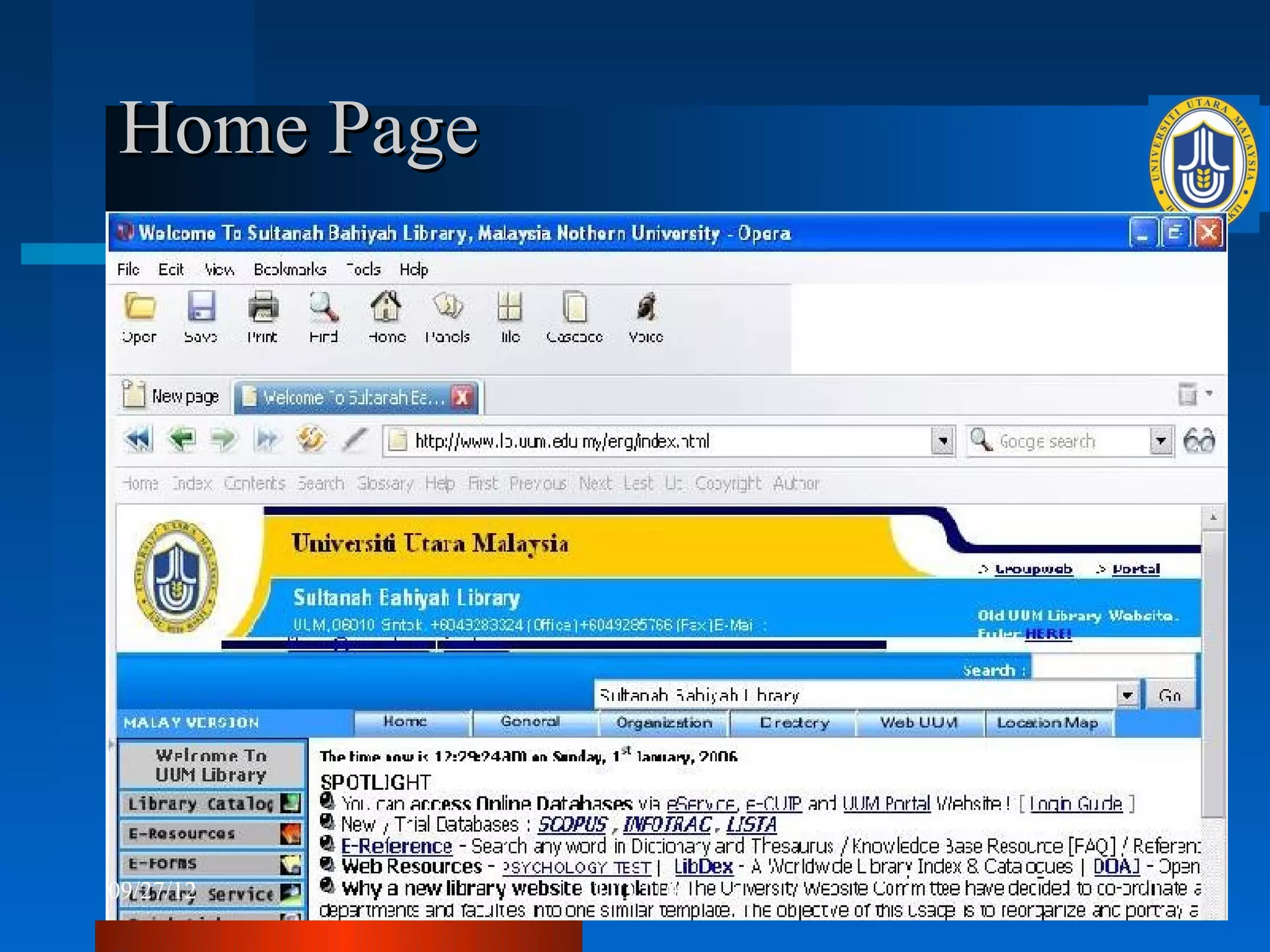Follow the Groupweb link
The image size is (1270, 952).
point(1034,569)
